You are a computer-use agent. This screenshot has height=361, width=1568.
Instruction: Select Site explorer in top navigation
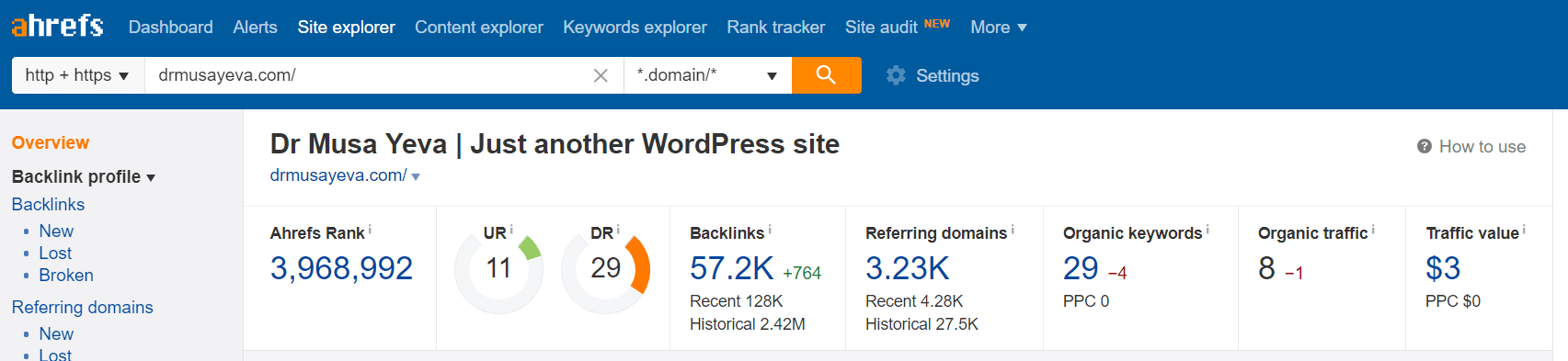(346, 27)
